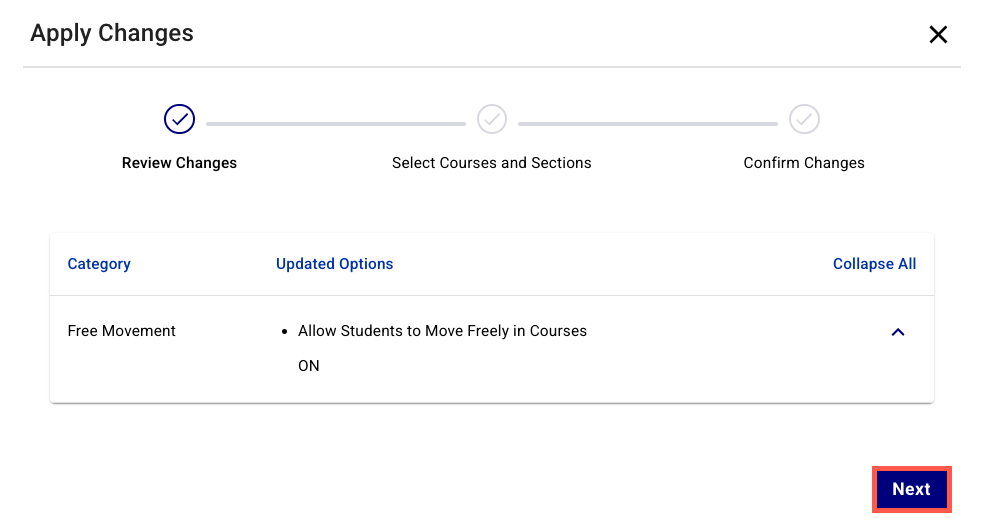Click the bullet point before Allow Students

(x=284, y=331)
